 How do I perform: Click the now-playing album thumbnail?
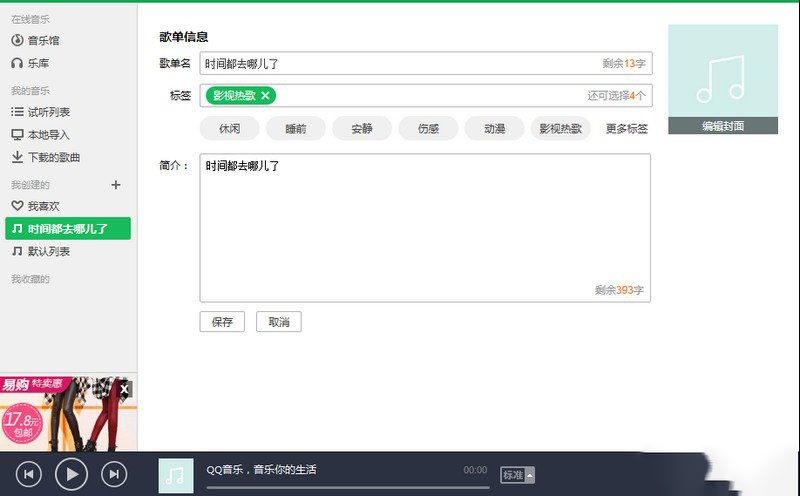tap(176, 476)
